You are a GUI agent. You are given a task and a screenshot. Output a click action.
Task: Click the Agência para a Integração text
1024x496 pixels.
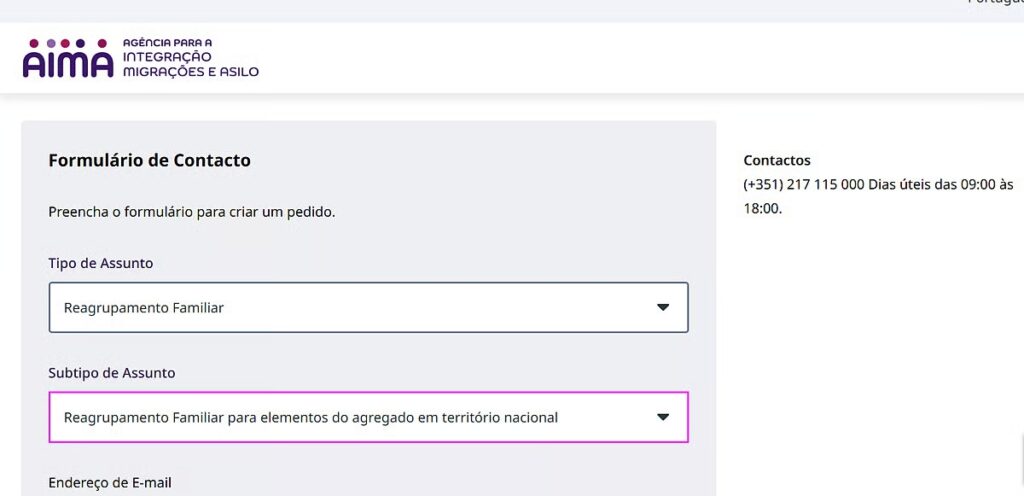pyautogui.click(x=167, y=50)
